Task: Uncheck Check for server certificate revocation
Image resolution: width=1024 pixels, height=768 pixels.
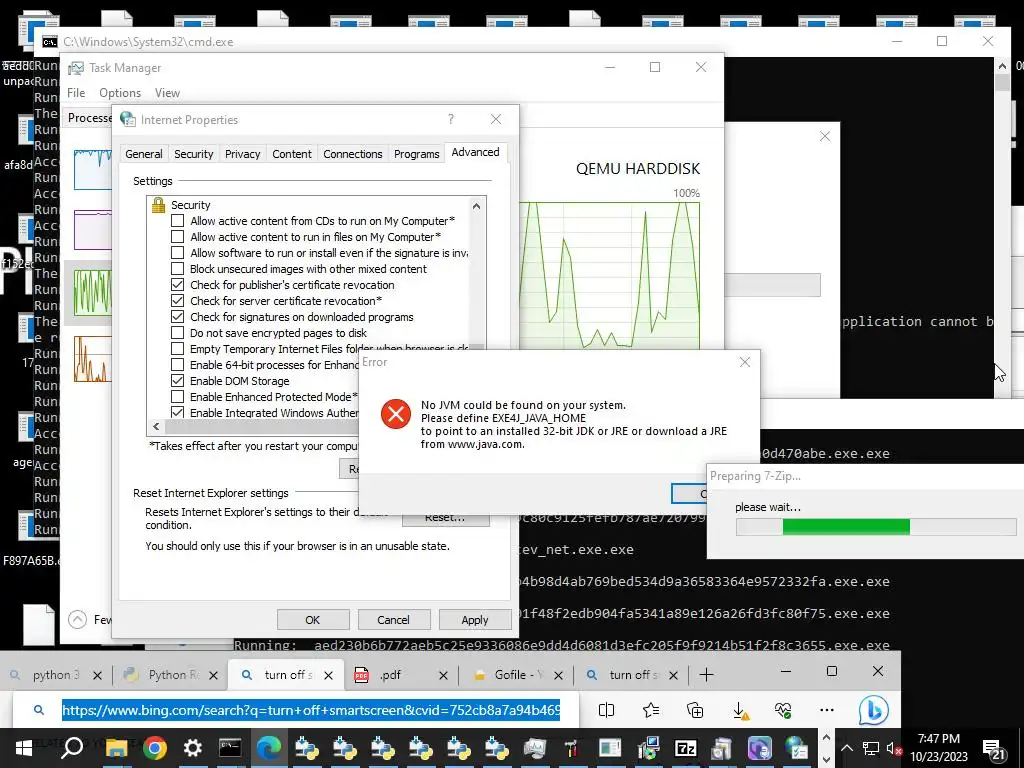Action: pyautogui.click(x=177, y=301)
